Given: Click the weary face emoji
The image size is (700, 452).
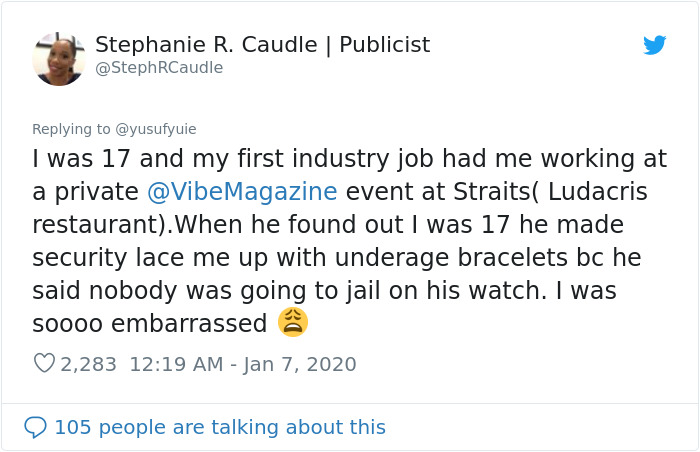Looking at the screenshot, I should click(293, 322).
